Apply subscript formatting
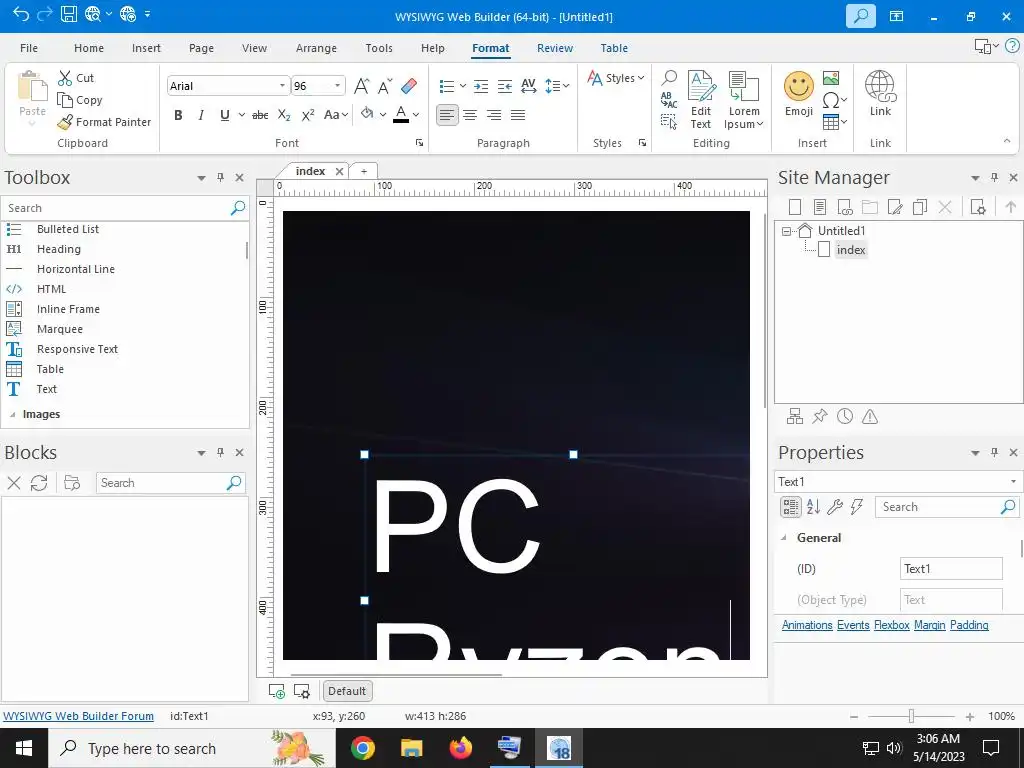Viewport: 1024px width, 768px height. pyautogui.click(x=284, y=115)
